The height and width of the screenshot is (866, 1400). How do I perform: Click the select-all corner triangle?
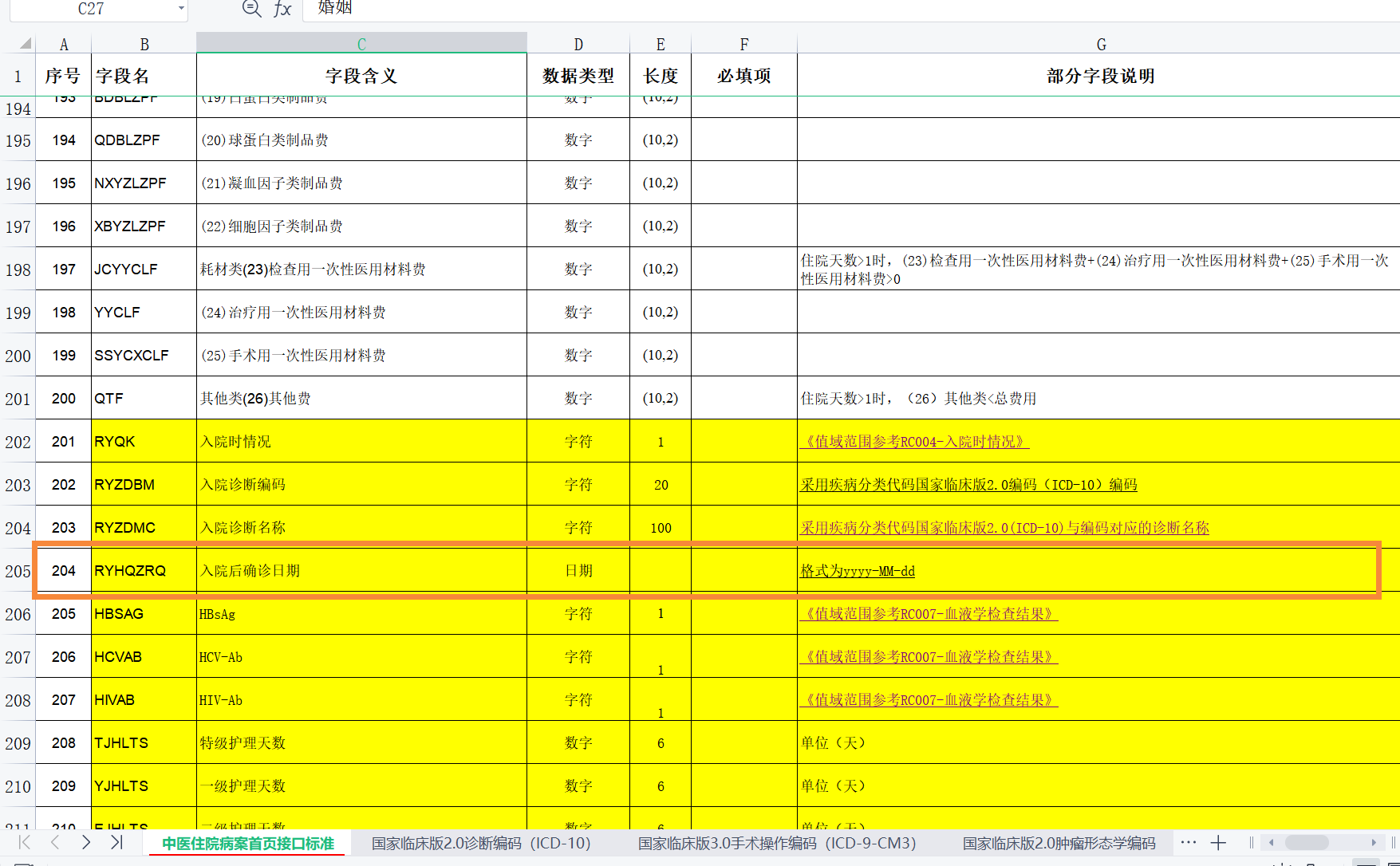[25, 43]
